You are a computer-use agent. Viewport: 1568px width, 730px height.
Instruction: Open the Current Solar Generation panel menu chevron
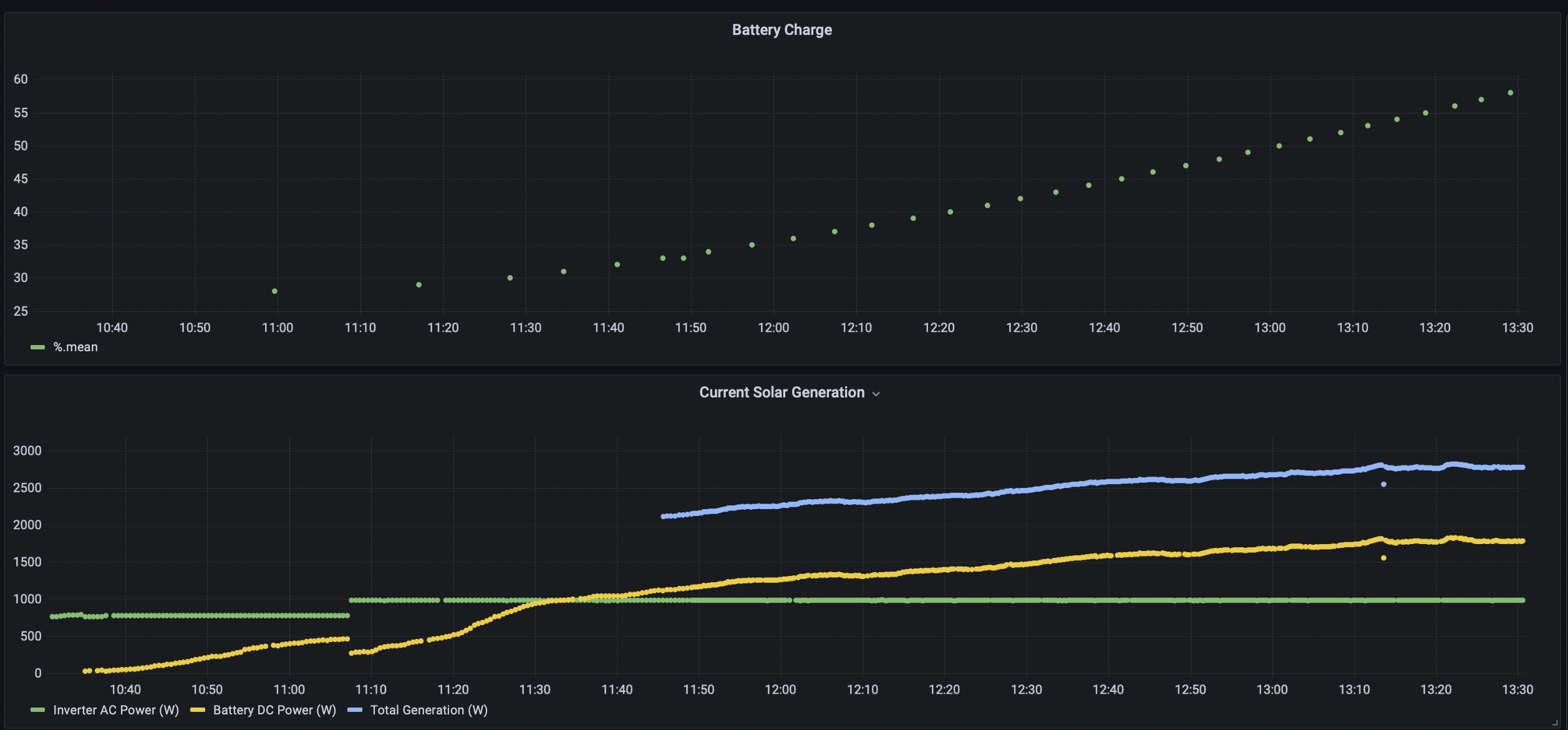coord(876,394)
